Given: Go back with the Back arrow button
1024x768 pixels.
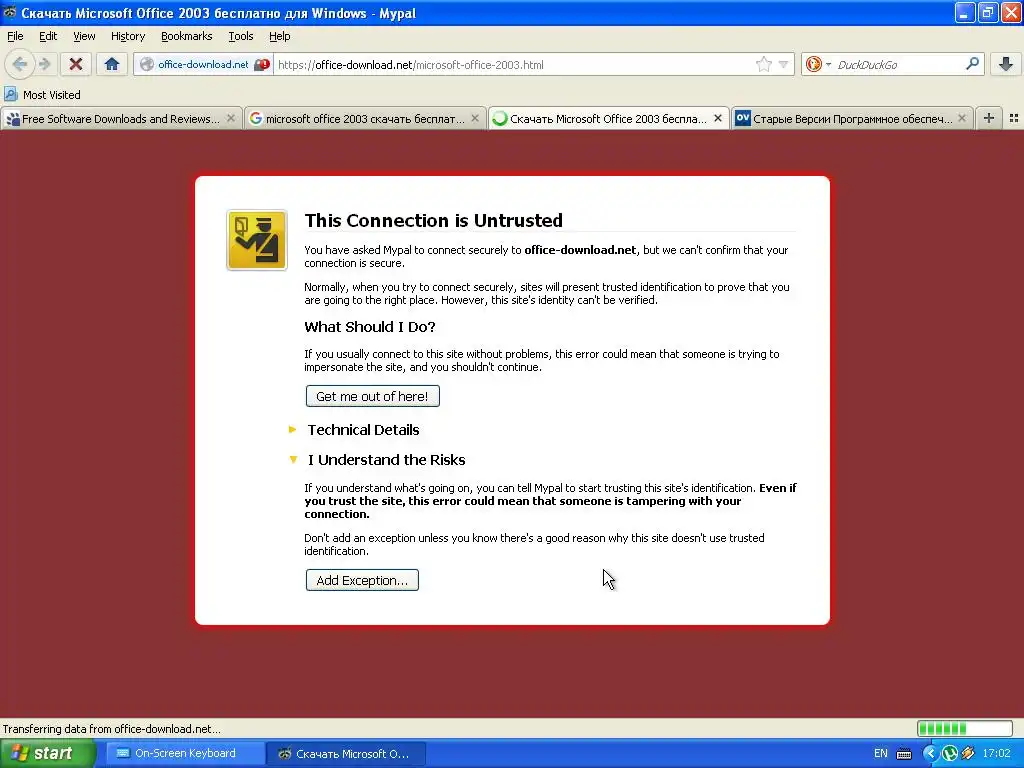Looking at the screenshot, I should (x=20, y=64).
